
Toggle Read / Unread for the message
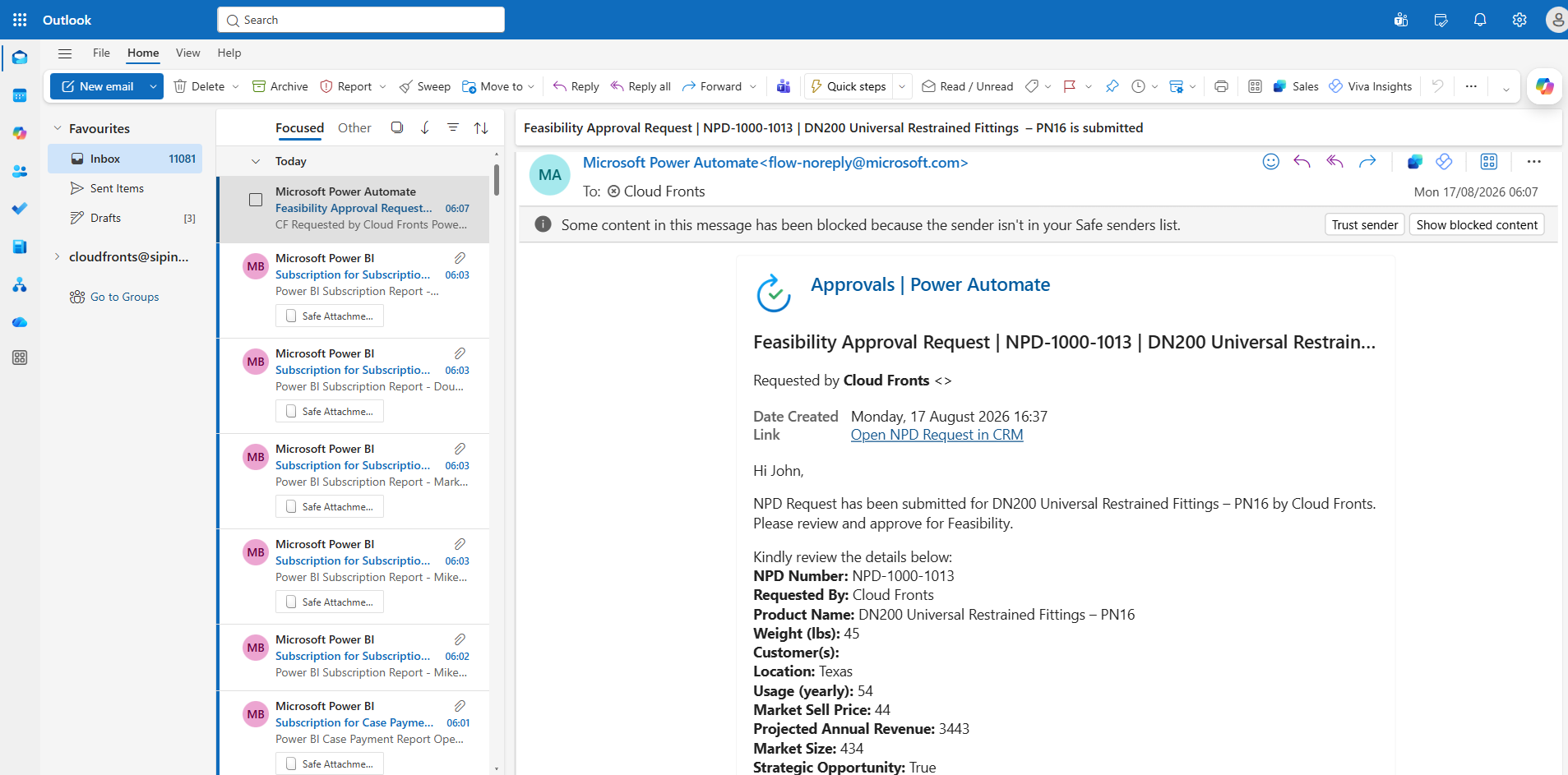(967, 86)
